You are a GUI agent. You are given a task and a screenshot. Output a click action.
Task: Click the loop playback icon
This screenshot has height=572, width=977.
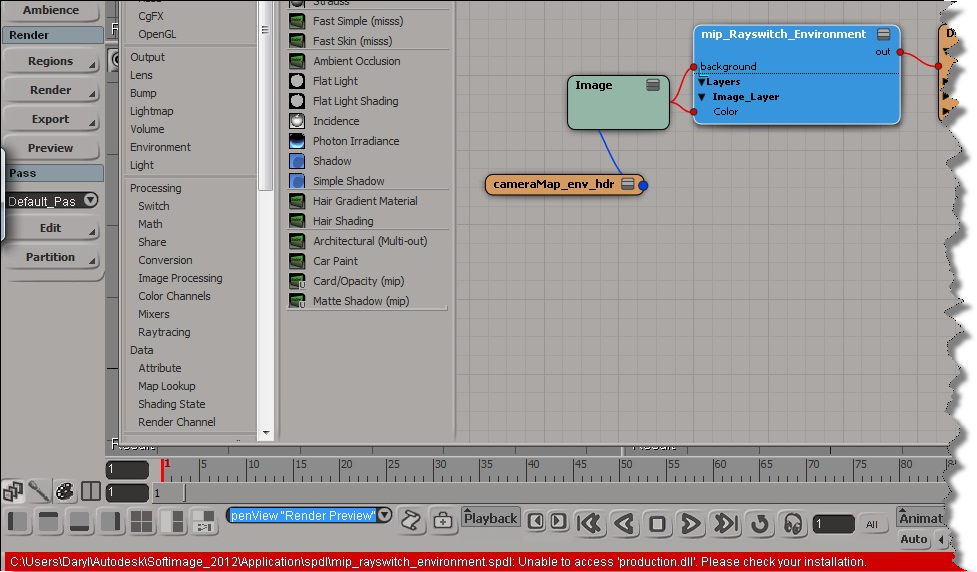click(760, 523)
